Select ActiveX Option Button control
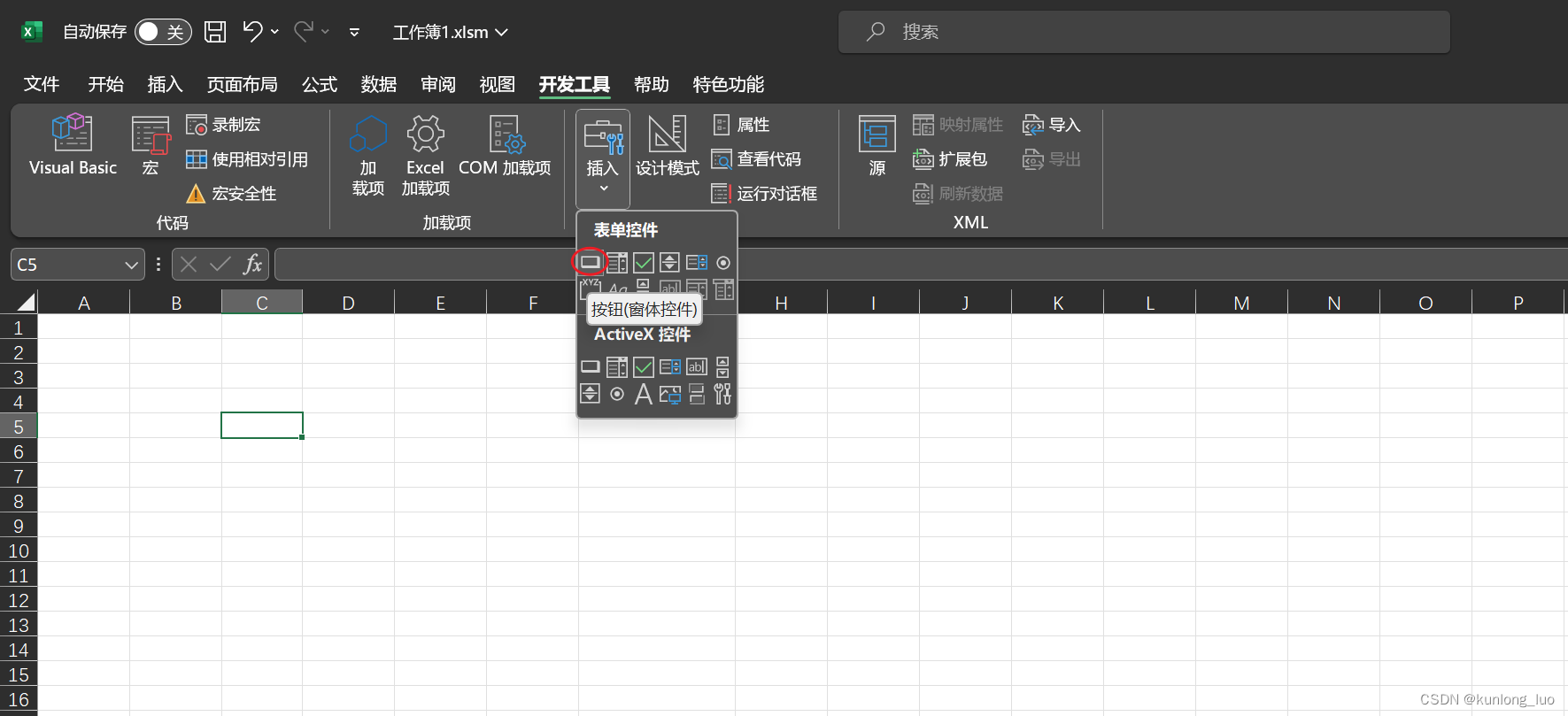The image size is (1568, 716). click(617, 394)
